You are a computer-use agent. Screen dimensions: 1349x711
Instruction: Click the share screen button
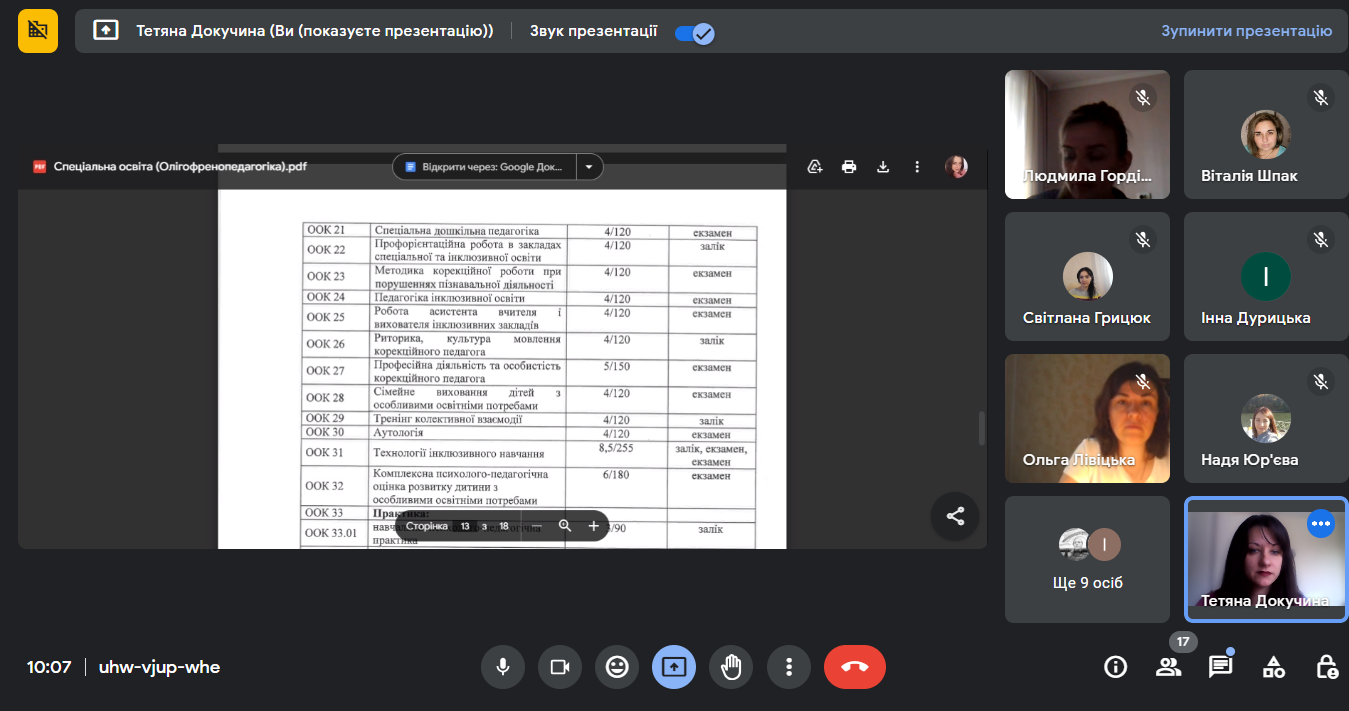(x=674, y=667)
